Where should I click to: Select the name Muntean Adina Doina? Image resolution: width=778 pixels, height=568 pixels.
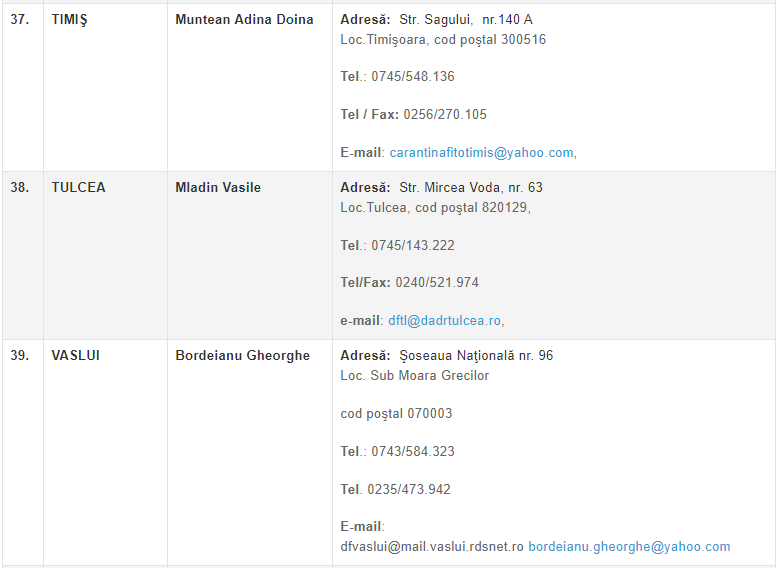click(x=244, y=20)
